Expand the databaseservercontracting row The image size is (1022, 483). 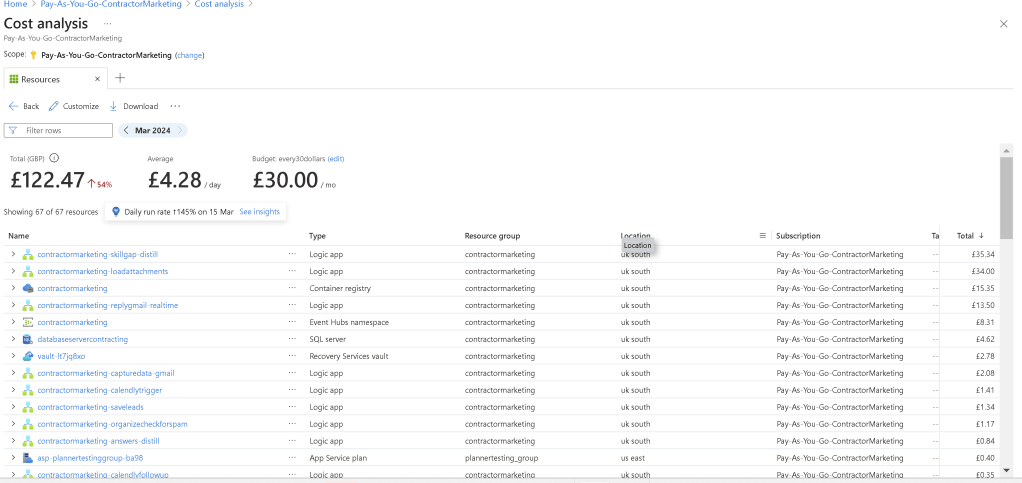[13, 339]
